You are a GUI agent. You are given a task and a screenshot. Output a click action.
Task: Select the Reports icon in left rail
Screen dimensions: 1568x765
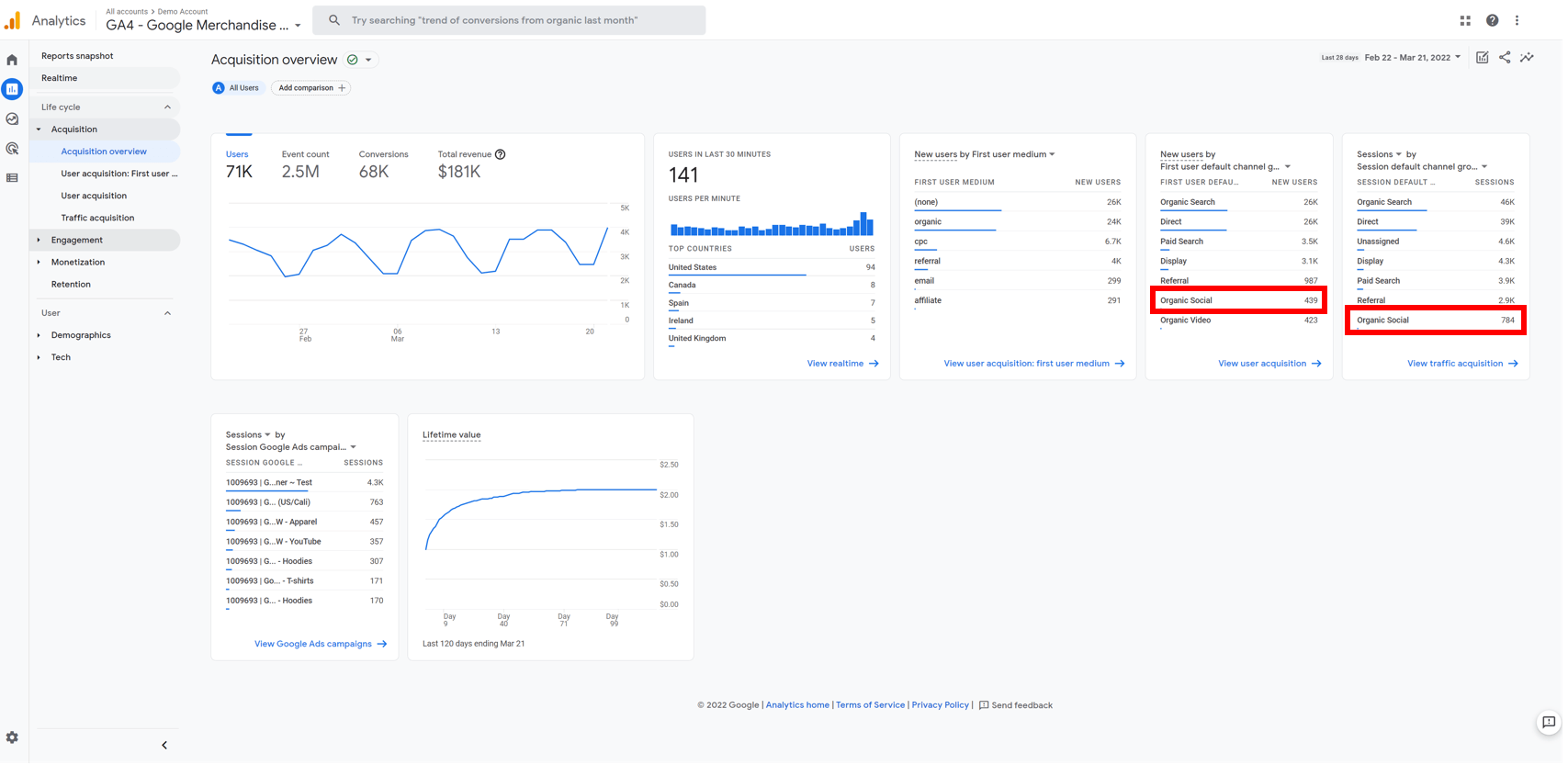tap(12, 89)
